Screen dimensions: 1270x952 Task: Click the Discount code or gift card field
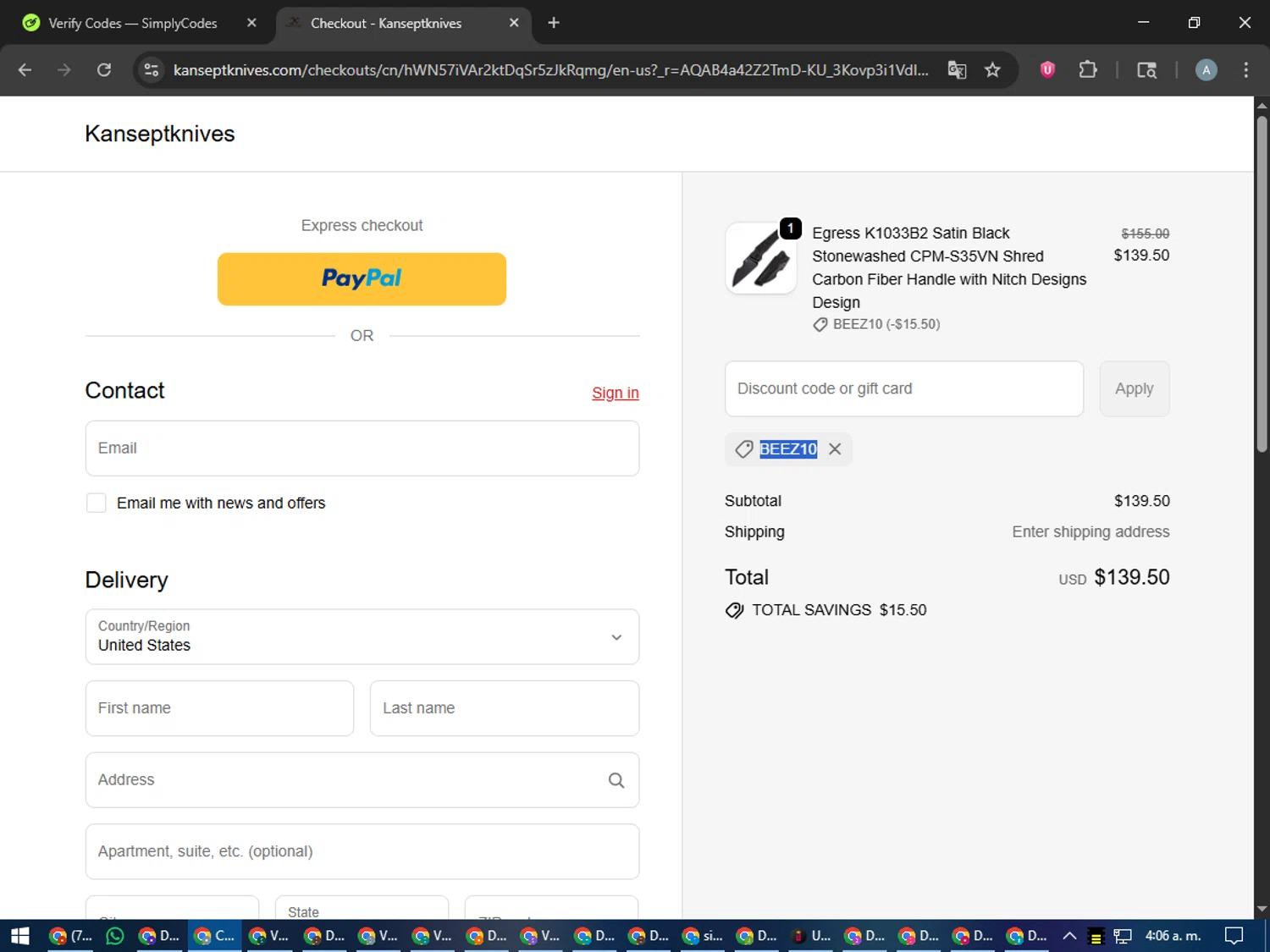click(x=904, y=388)
